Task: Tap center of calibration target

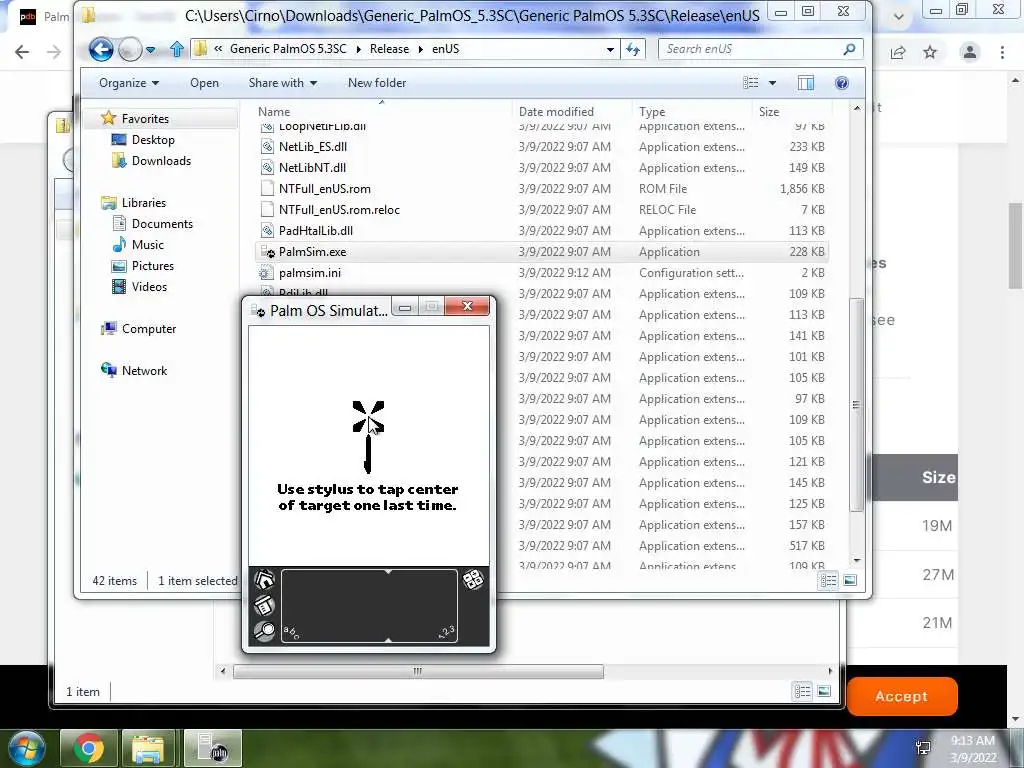Action: coord(368,417)
